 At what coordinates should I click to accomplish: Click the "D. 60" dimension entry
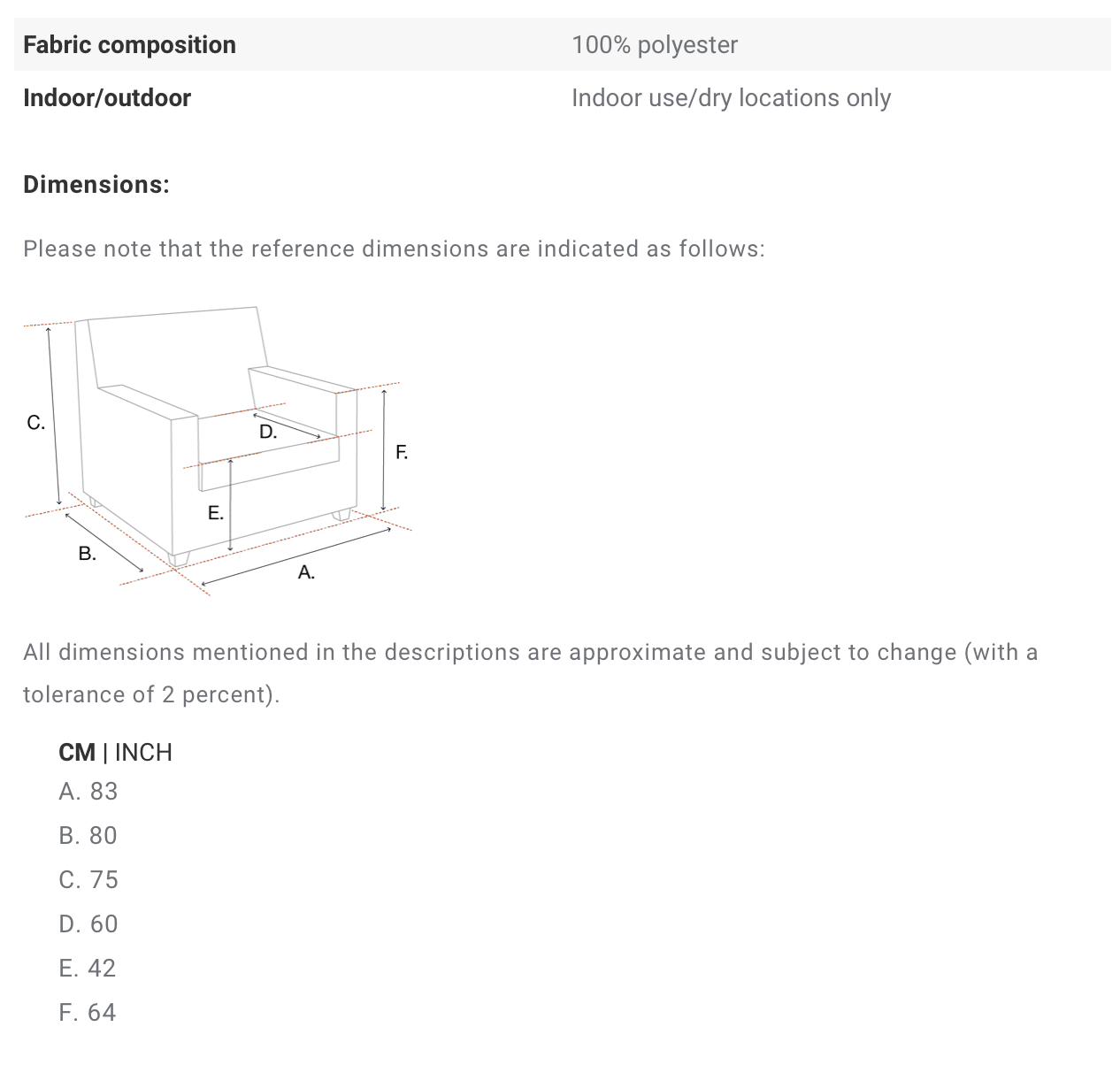point(88,923)
